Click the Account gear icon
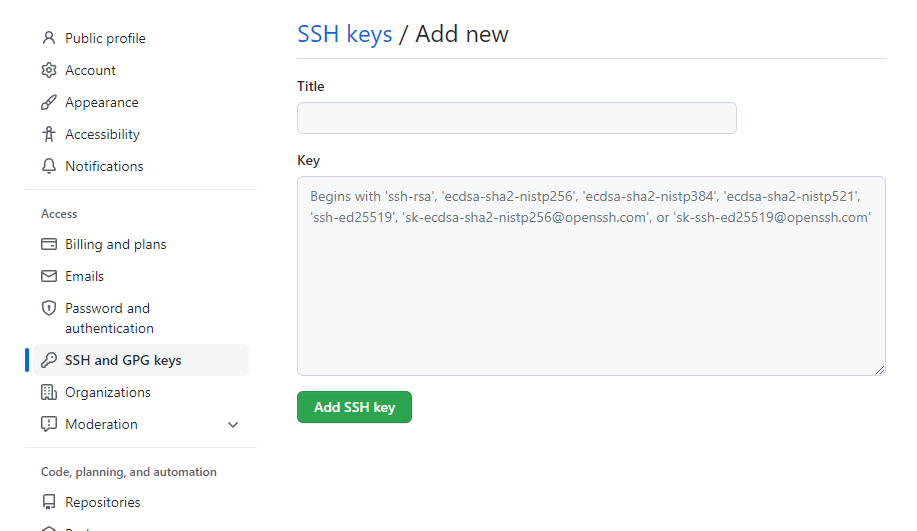 (49, 70)
